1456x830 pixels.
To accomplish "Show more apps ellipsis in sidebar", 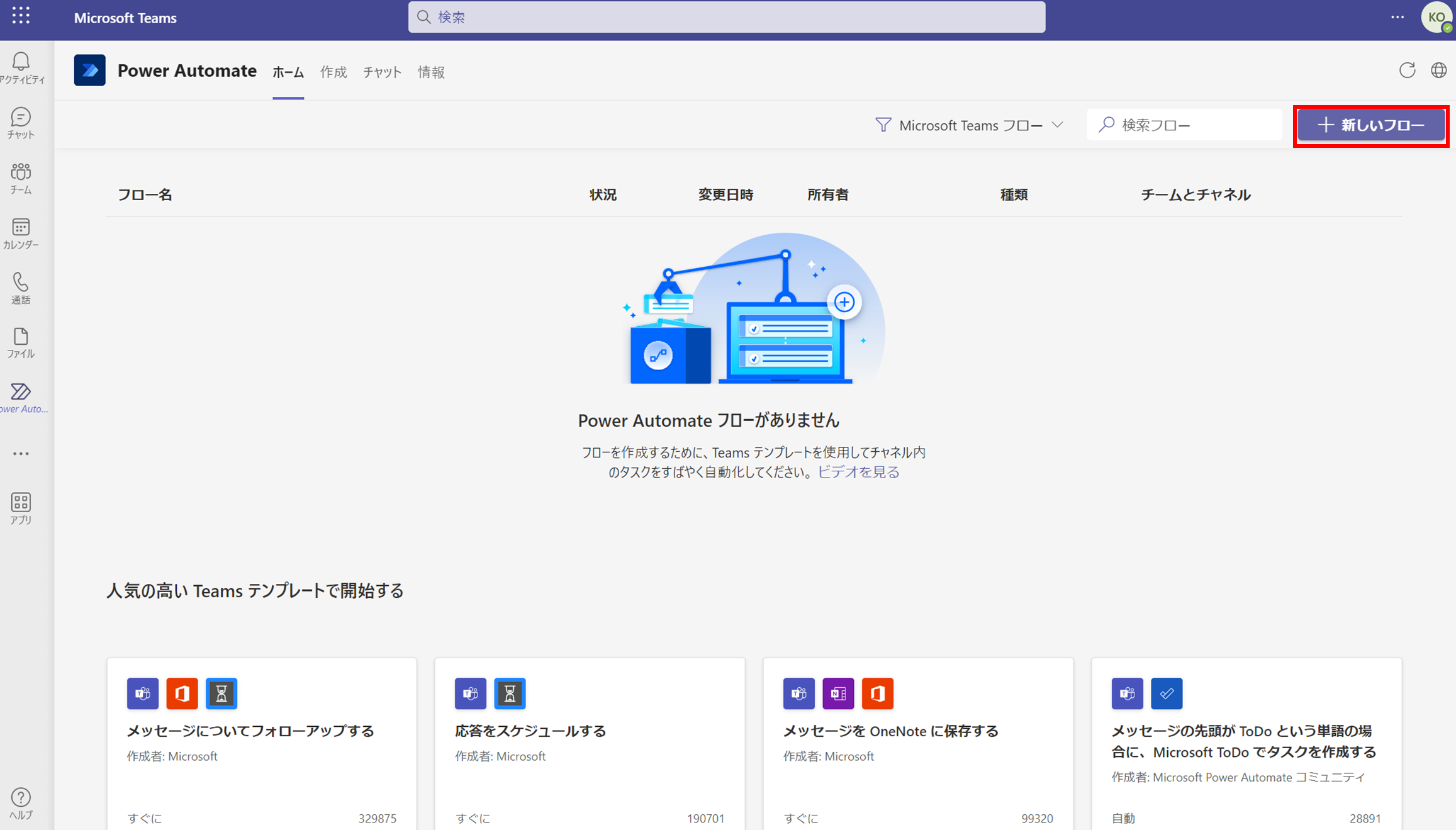I will [21, 453].
